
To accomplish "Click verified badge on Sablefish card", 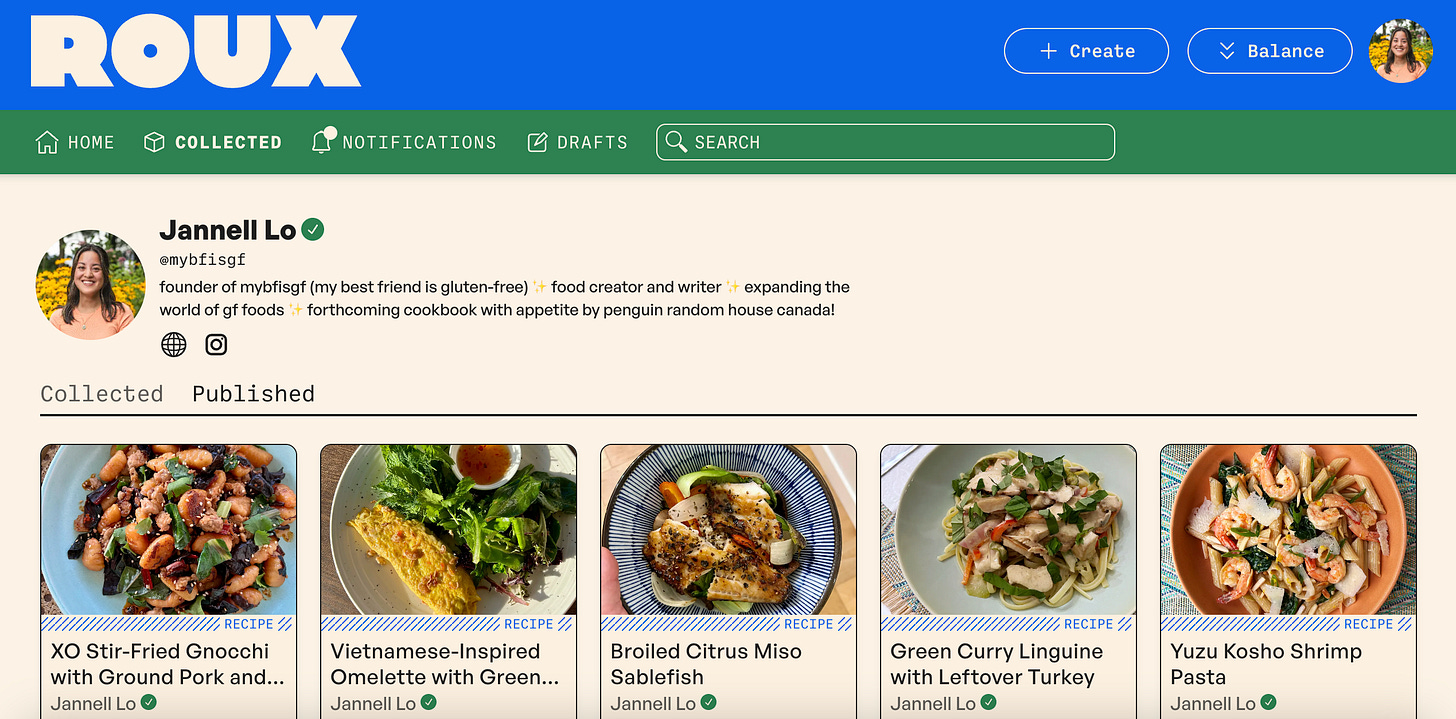I will pyautogui.click(x=709, y=703).
